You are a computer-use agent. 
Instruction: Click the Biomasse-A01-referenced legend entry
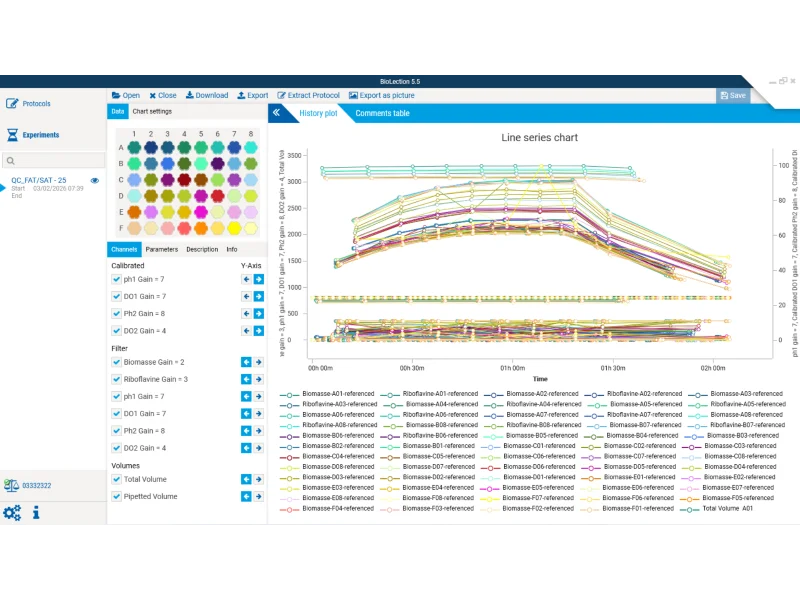[327, 394]
